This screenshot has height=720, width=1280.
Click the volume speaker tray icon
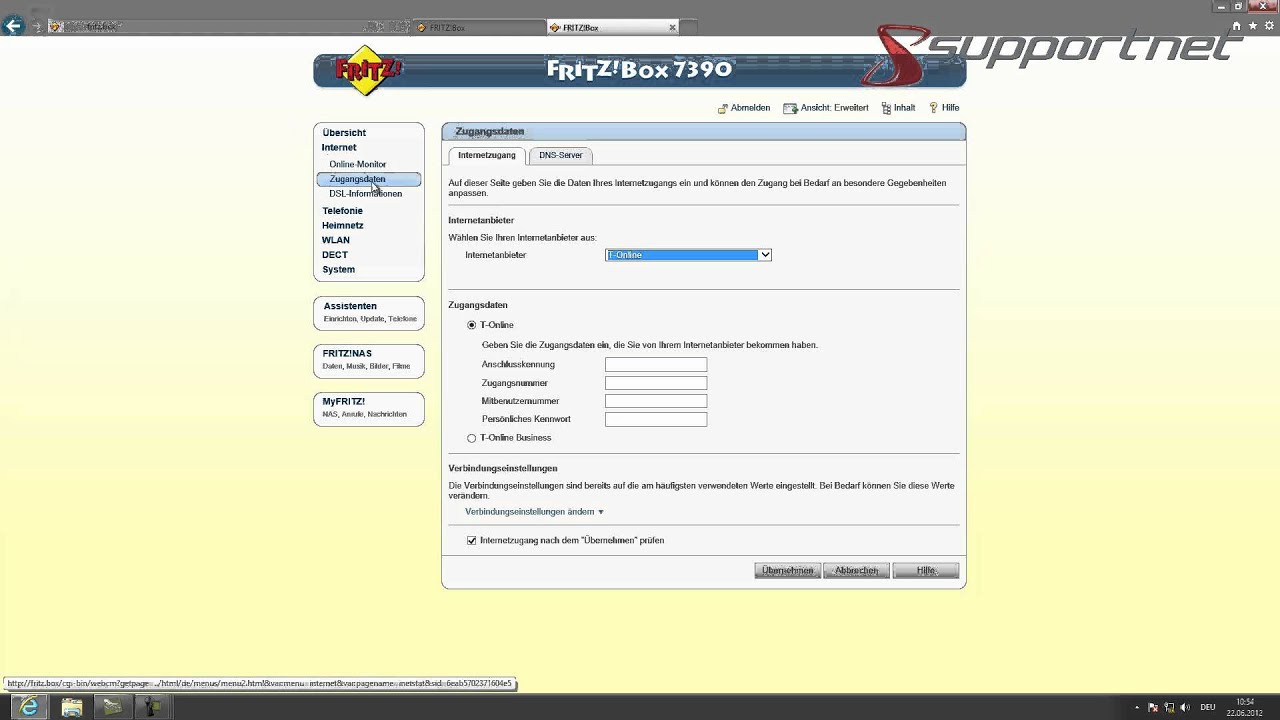(x=1185, y=707)
